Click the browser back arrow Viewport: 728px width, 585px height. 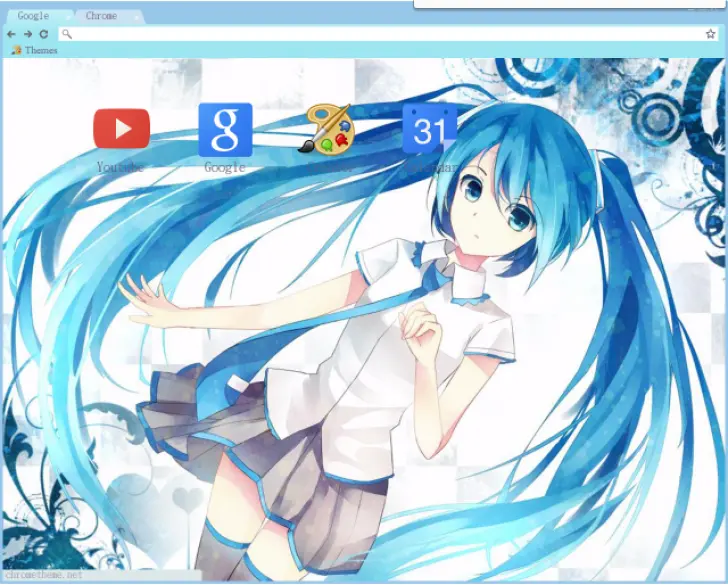tap(11, 34)
